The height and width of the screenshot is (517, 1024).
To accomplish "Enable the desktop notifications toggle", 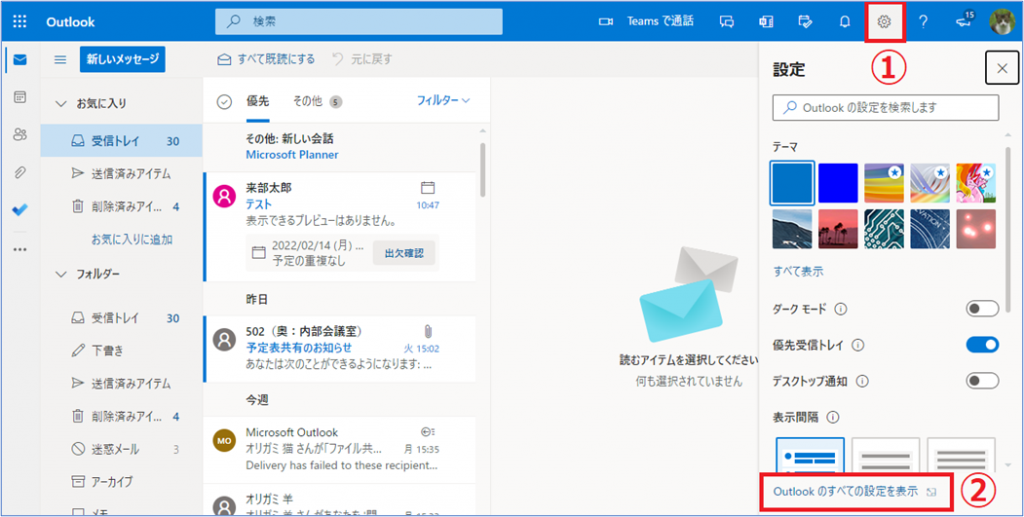I will coord(982,381).
